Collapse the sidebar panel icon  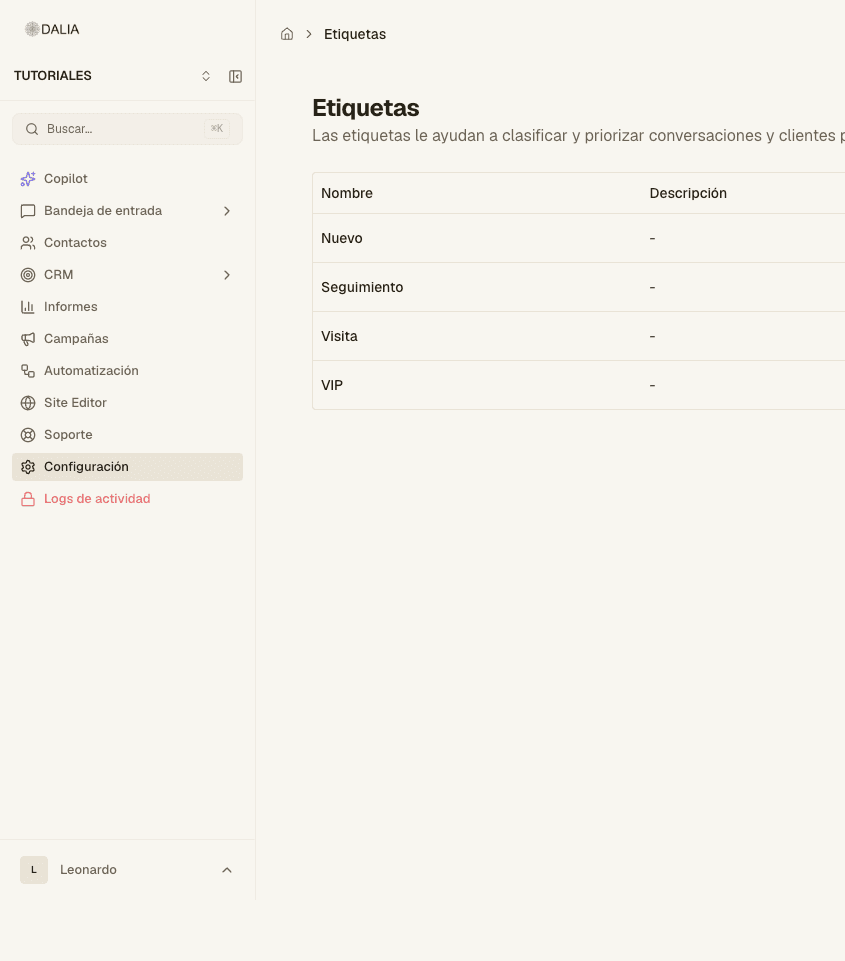[235, 76]
